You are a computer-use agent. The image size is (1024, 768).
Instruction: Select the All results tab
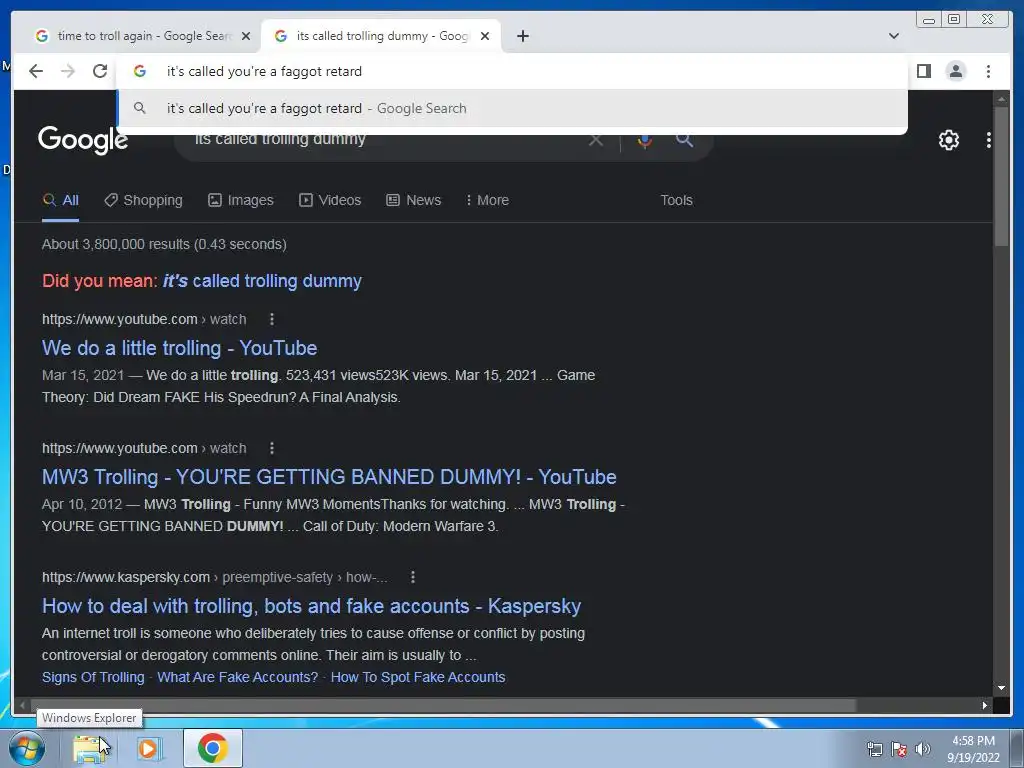pyautogui.click(x=61, y=200)
